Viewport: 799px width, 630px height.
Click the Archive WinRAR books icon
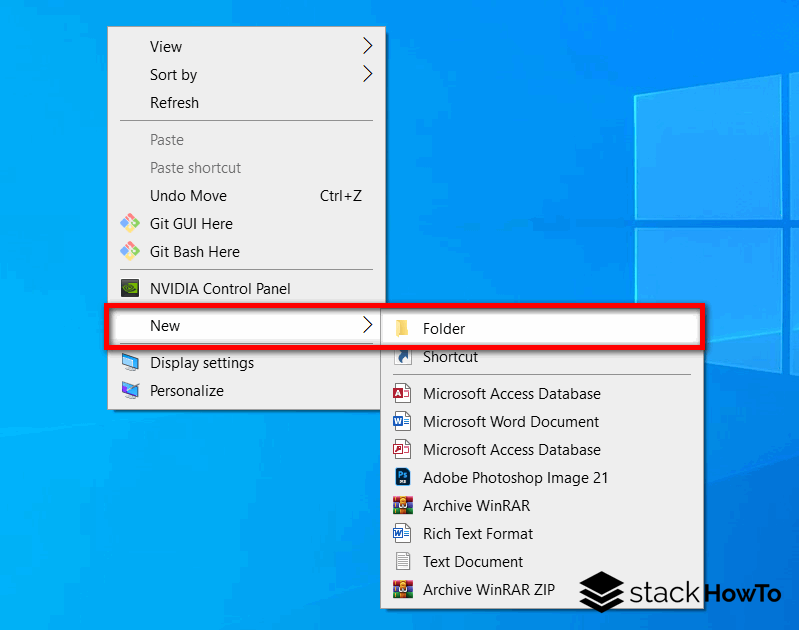click(x=403, y=506)
